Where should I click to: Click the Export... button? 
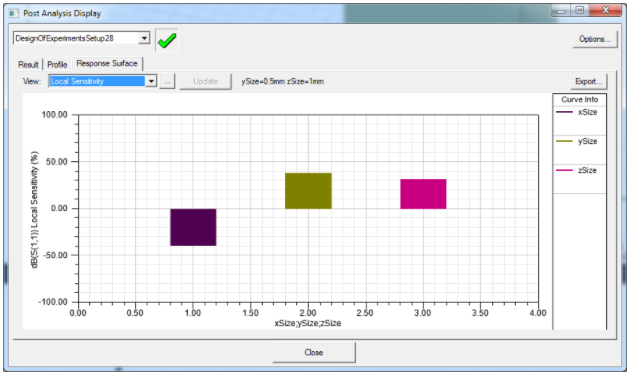[588, 81]
